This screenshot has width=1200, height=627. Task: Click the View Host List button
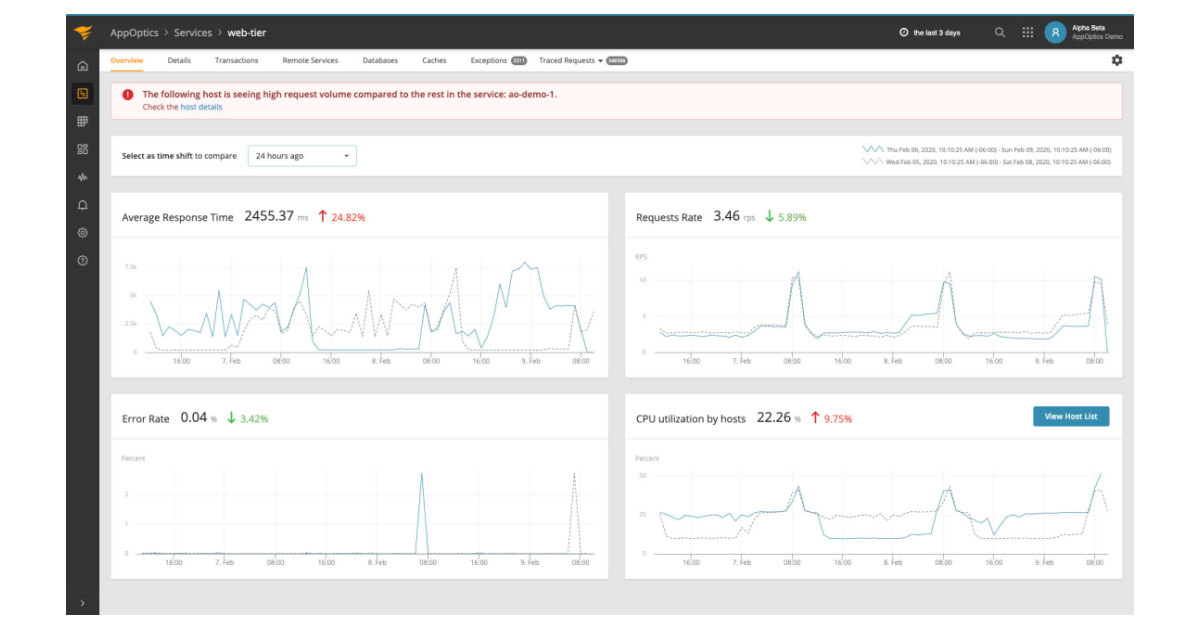(1070, 416)
